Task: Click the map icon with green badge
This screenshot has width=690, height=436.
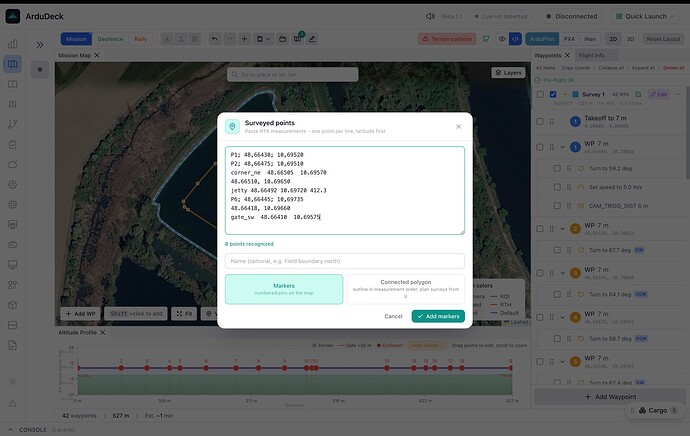Action: click(x=298, y=39)
